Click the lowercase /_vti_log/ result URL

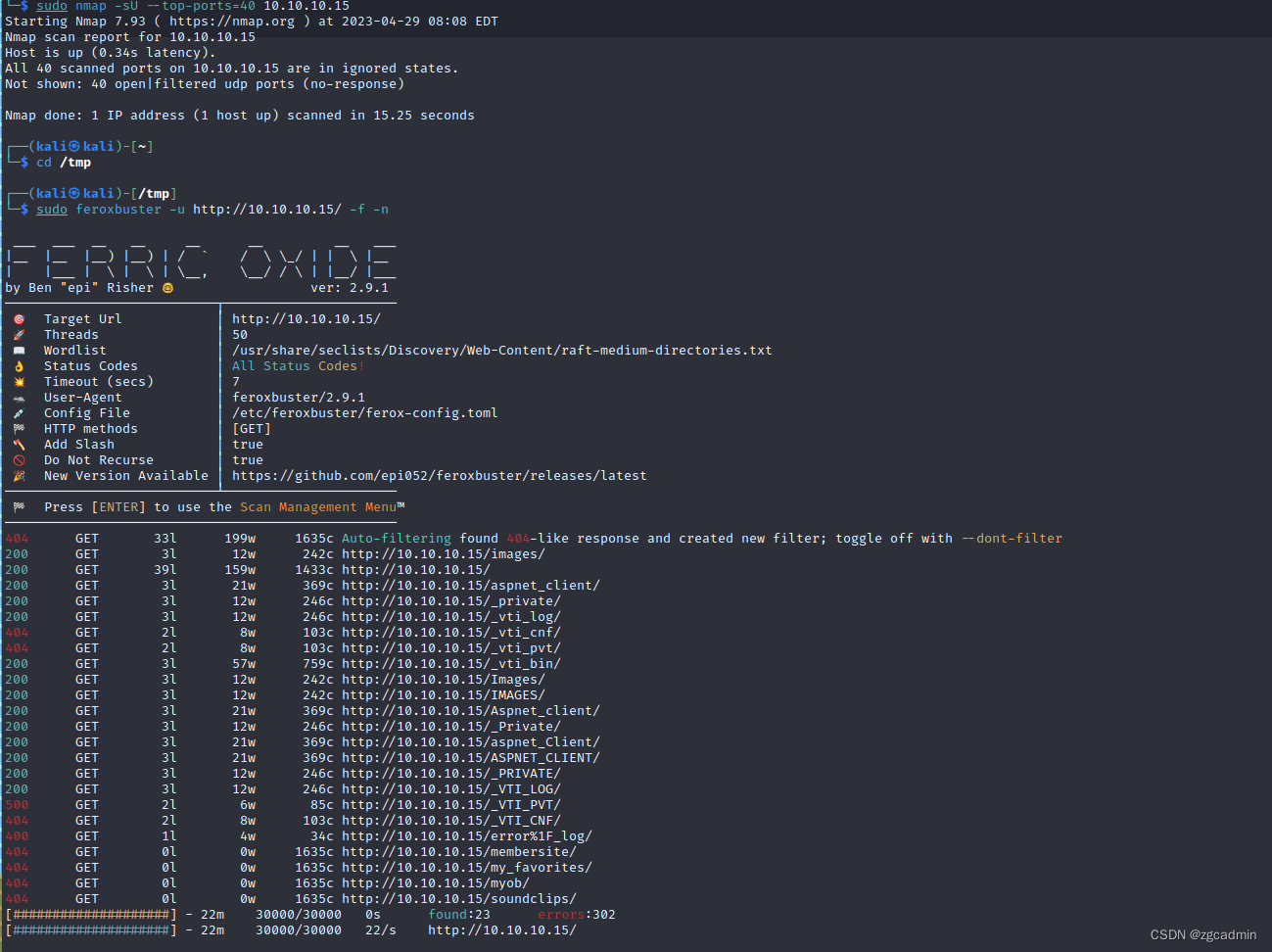pyautogui.click(x=451, y=617)
